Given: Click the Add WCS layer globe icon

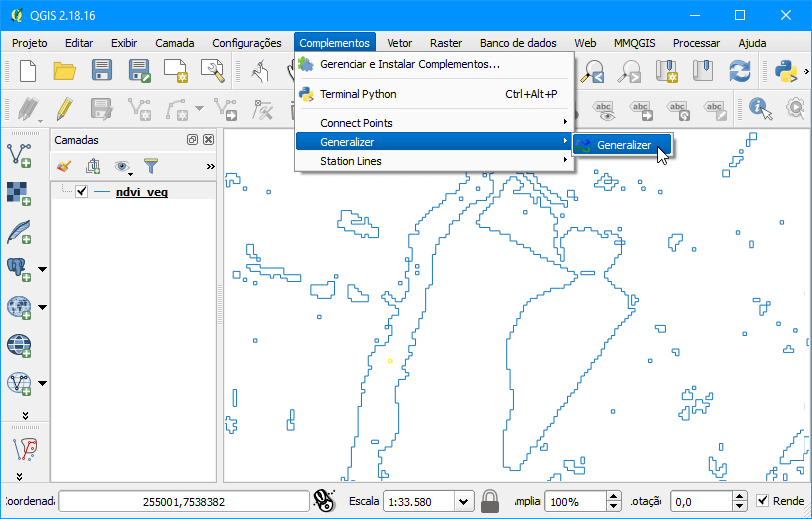Looking at the screenshot, I should point(19,345).
